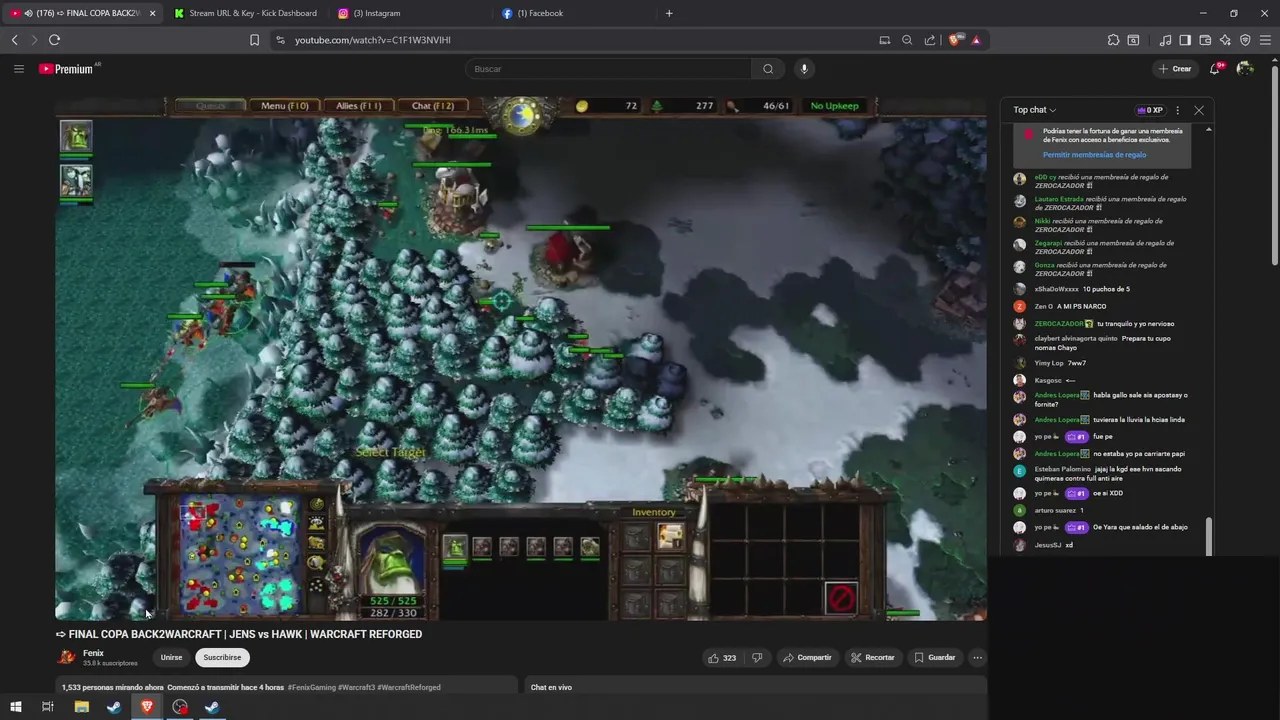Click the Compartir share button
Image resolution: width=1280 pixels, height=720 pixels.
(807, 657)
